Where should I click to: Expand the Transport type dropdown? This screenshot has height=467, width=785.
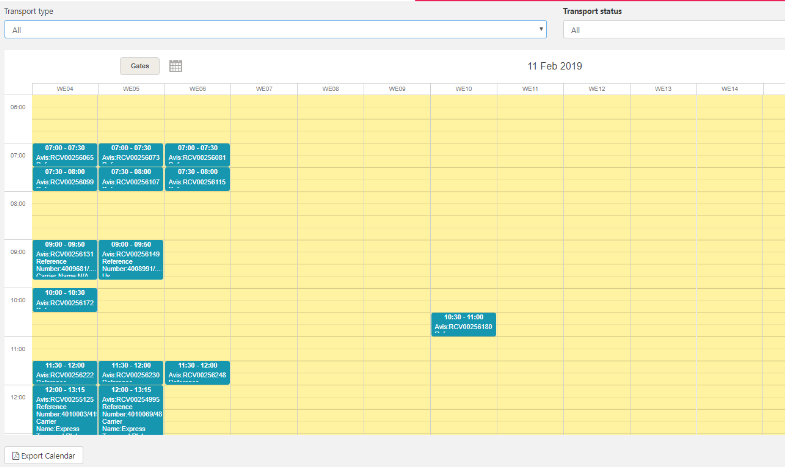275,30
